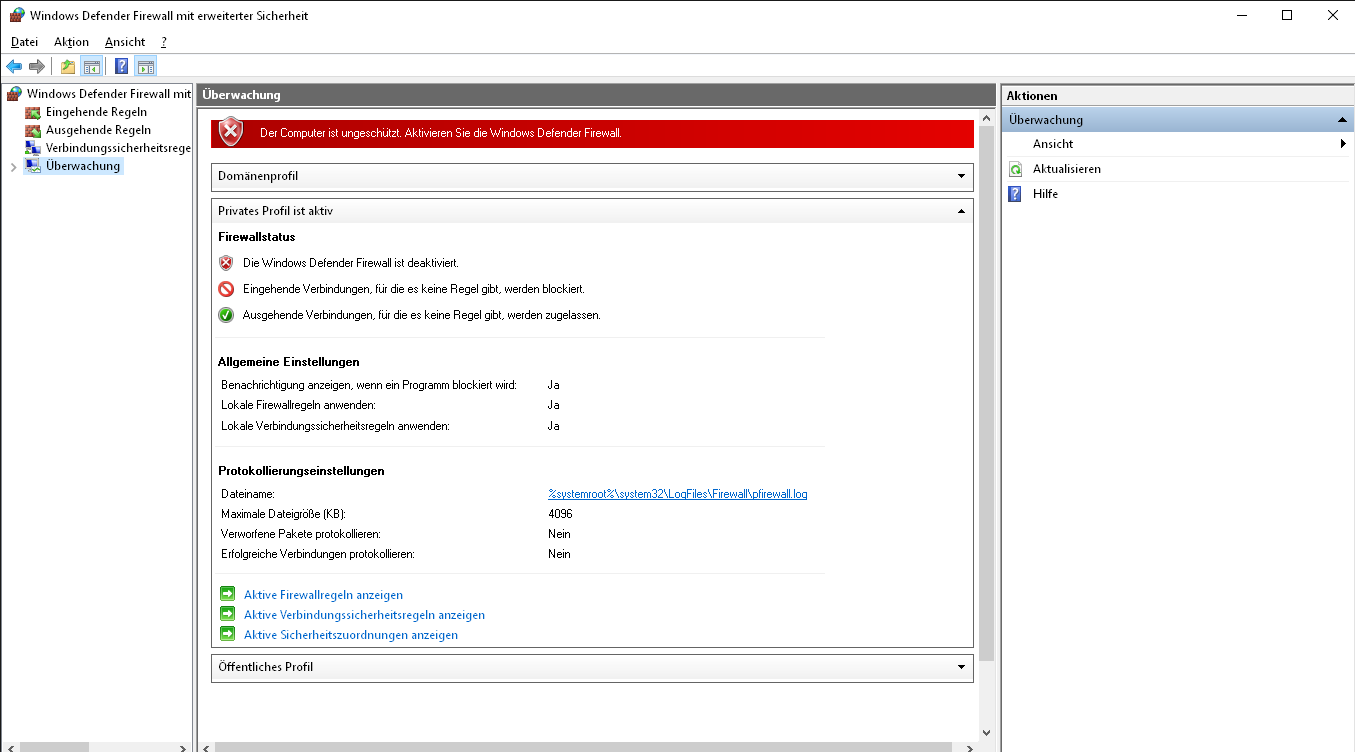Click the red shield icon in the warning banner
The height and width of the screenshot is (752, 1355).
tap(231, 132)
